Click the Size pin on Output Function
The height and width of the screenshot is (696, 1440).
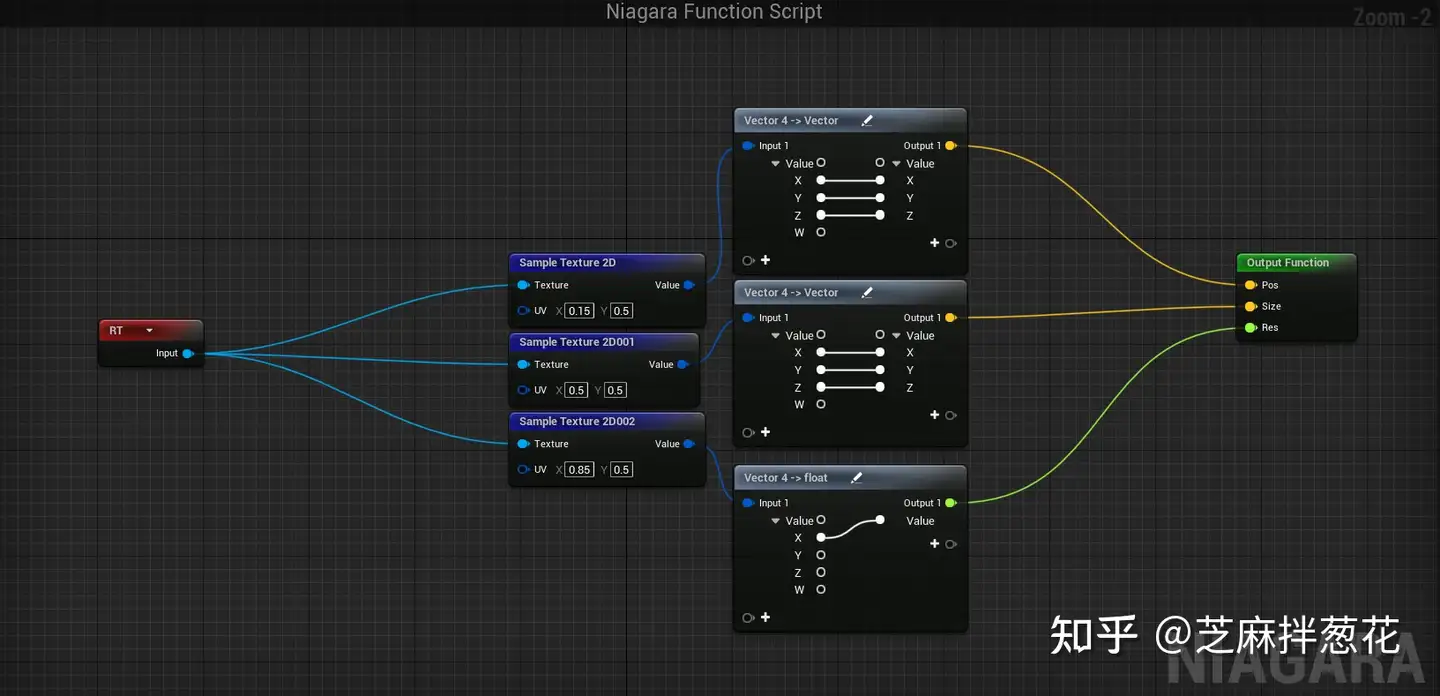pos(1250,307)
